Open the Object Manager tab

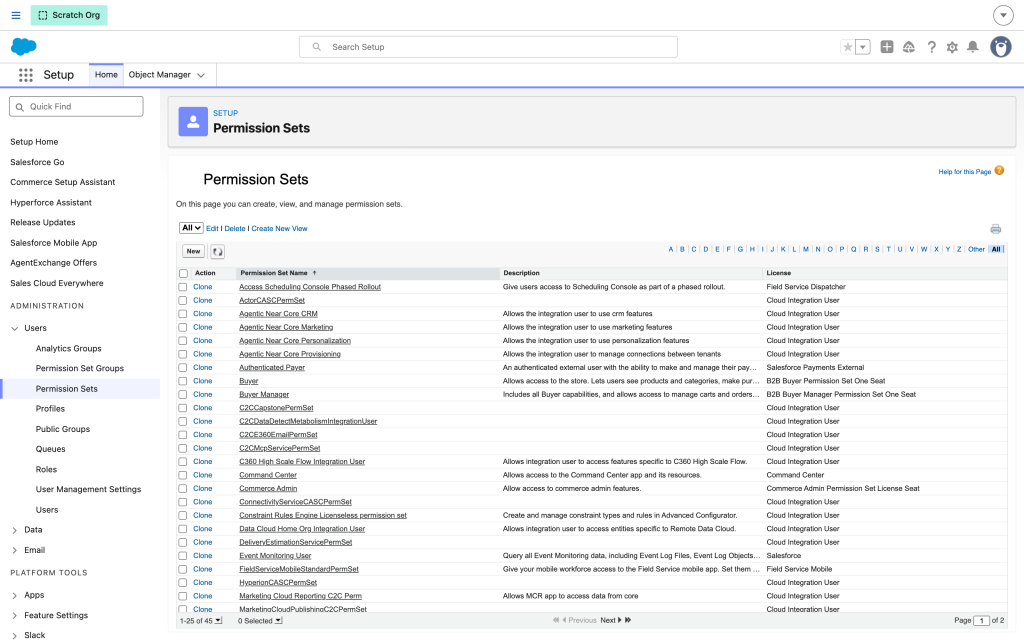[x=159, y=74]
